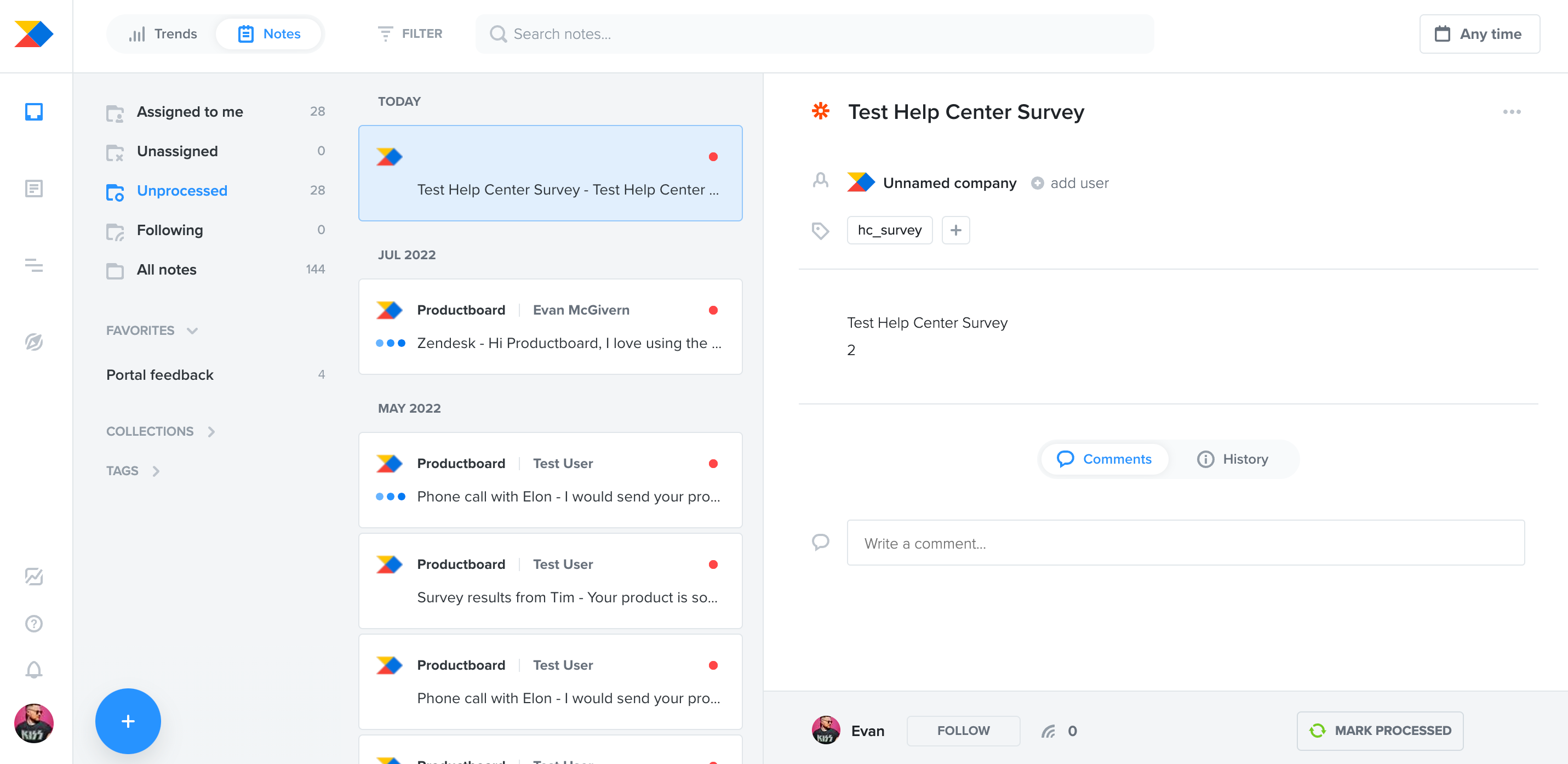Click the JUL 2022 group heading
The height and width of the screenshot is (764, 1568).
pos(407,254)
